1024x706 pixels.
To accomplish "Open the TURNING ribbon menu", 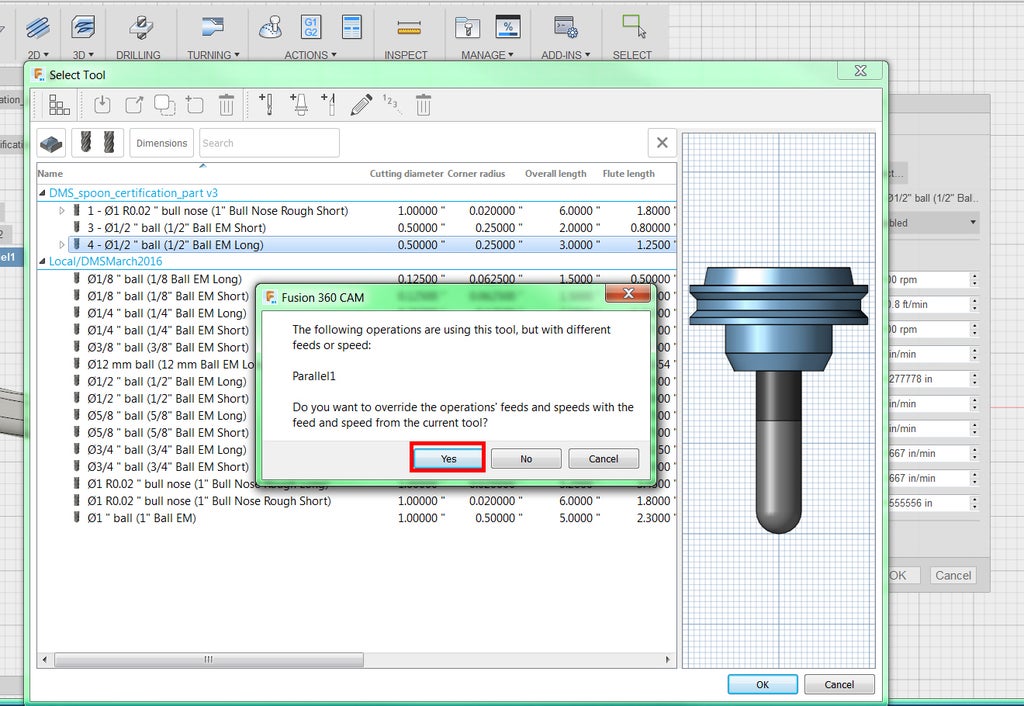I will pos(213,55).
